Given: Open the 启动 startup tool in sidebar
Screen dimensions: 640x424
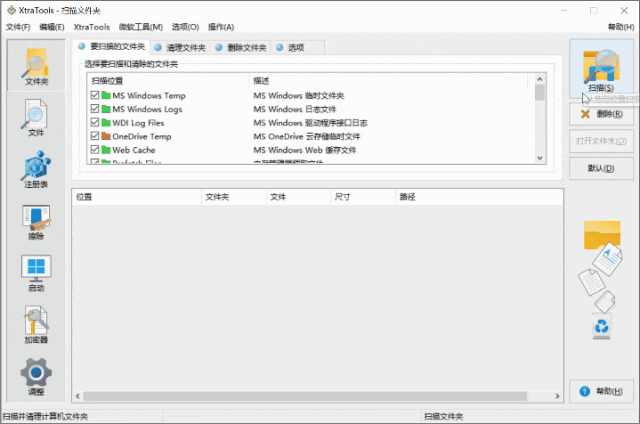Looking at the screenshot, I should [x=36, y=273].
